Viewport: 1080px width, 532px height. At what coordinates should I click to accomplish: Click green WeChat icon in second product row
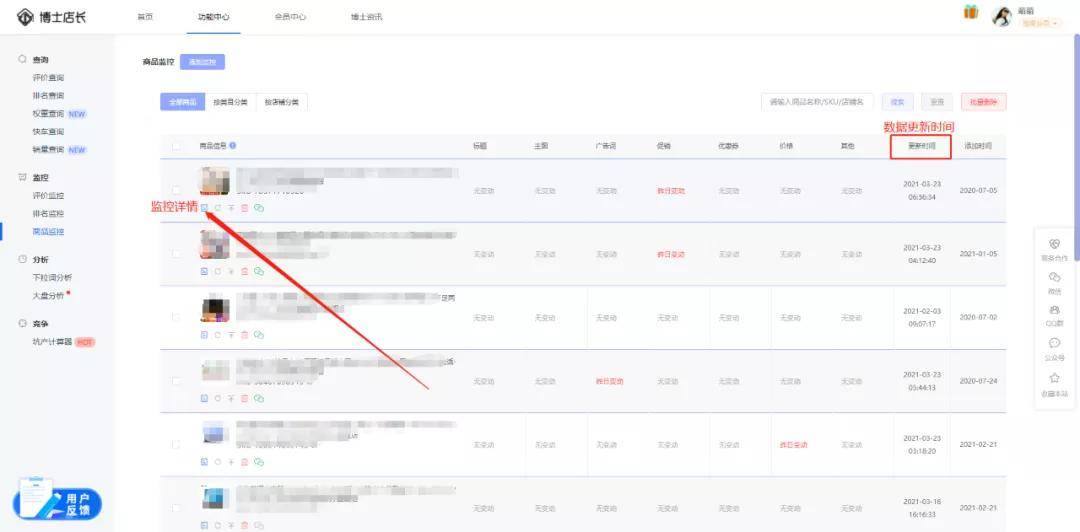click(x=258, y=271)
